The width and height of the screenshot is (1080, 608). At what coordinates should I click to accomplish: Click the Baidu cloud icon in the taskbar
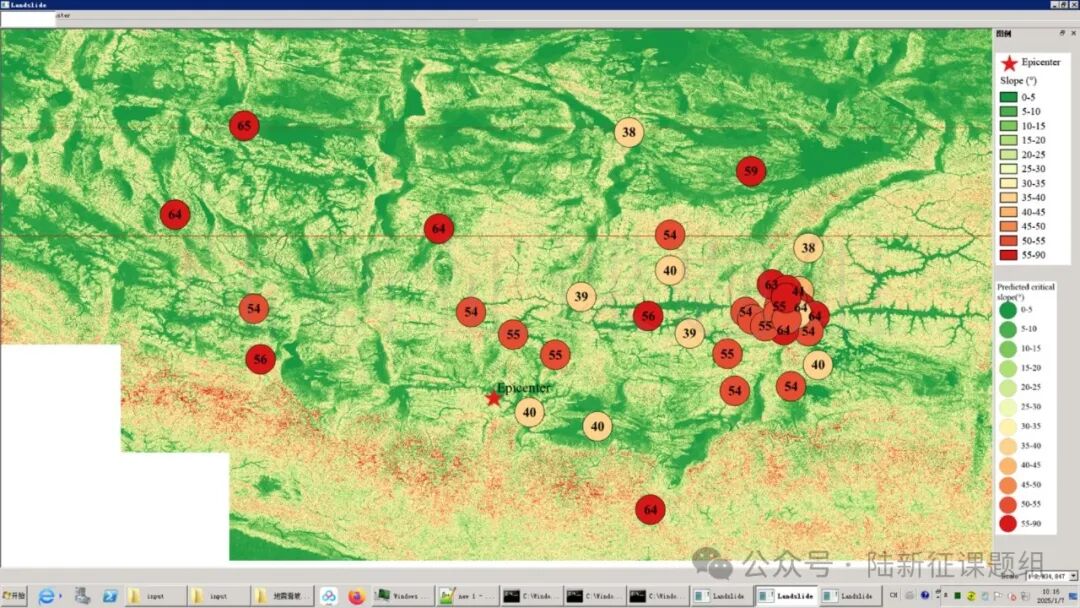pos(328,596)
